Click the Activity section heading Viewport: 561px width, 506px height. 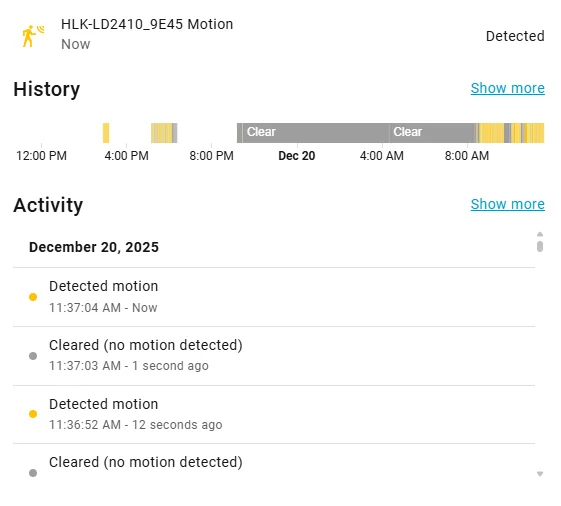coord(48,205)
